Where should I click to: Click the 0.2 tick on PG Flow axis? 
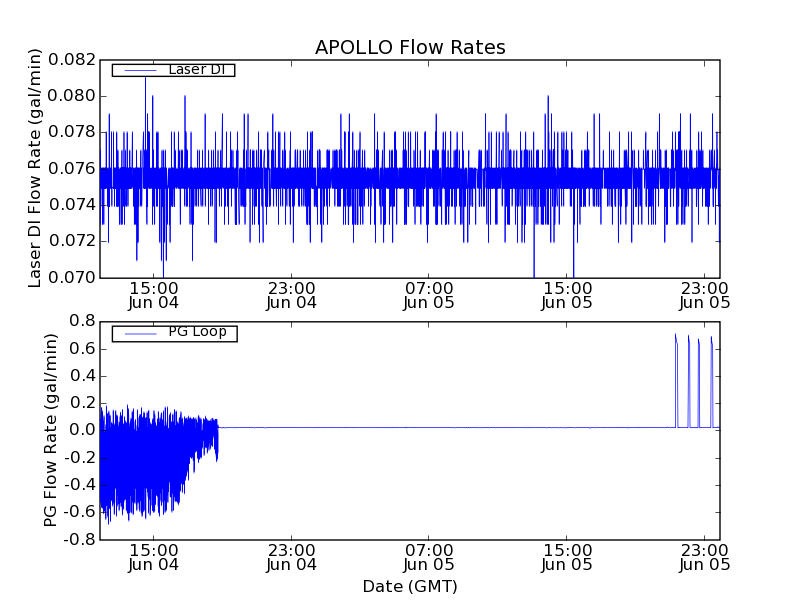point(83,403)
